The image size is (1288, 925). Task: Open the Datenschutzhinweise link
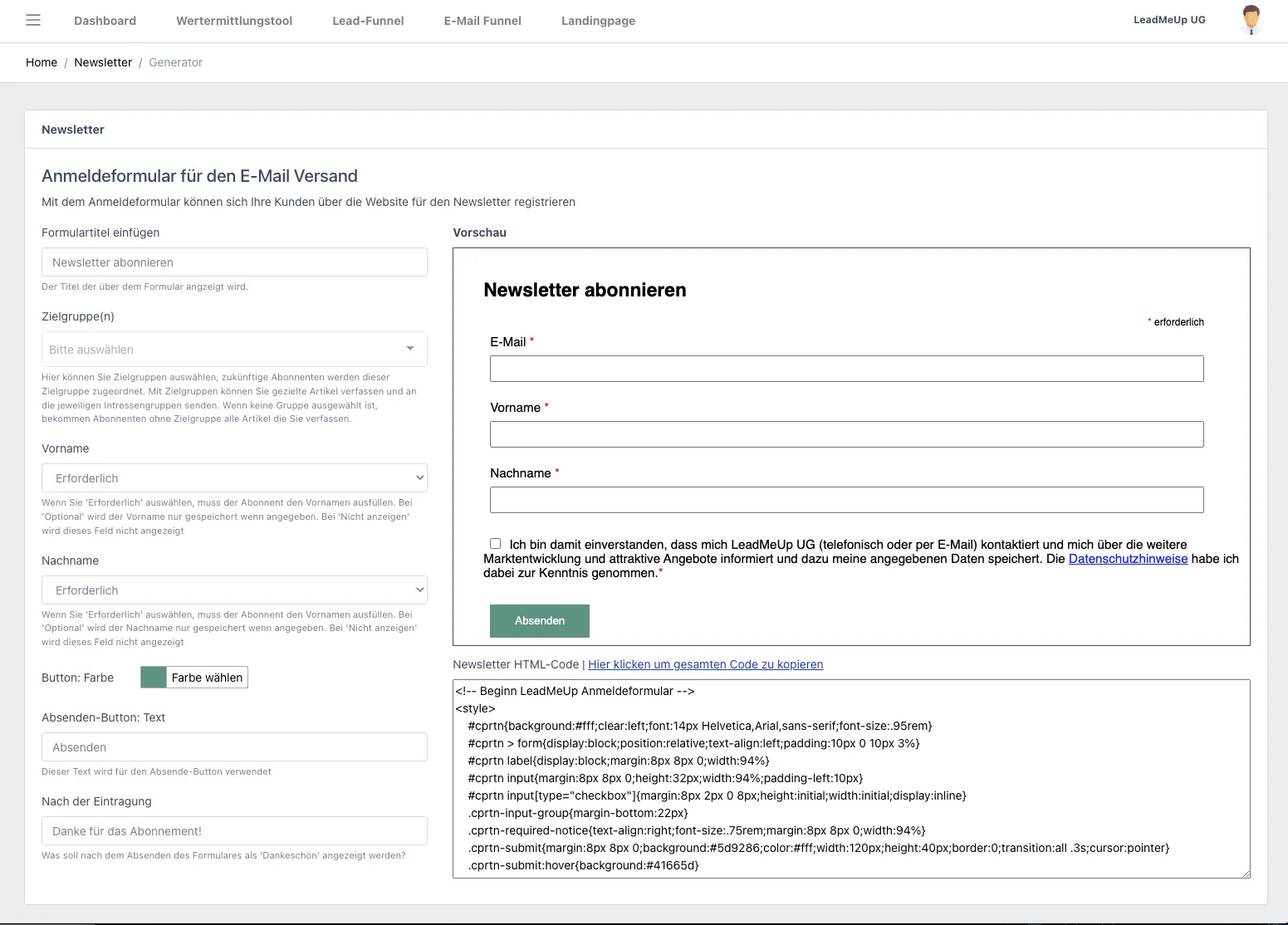1128,559
